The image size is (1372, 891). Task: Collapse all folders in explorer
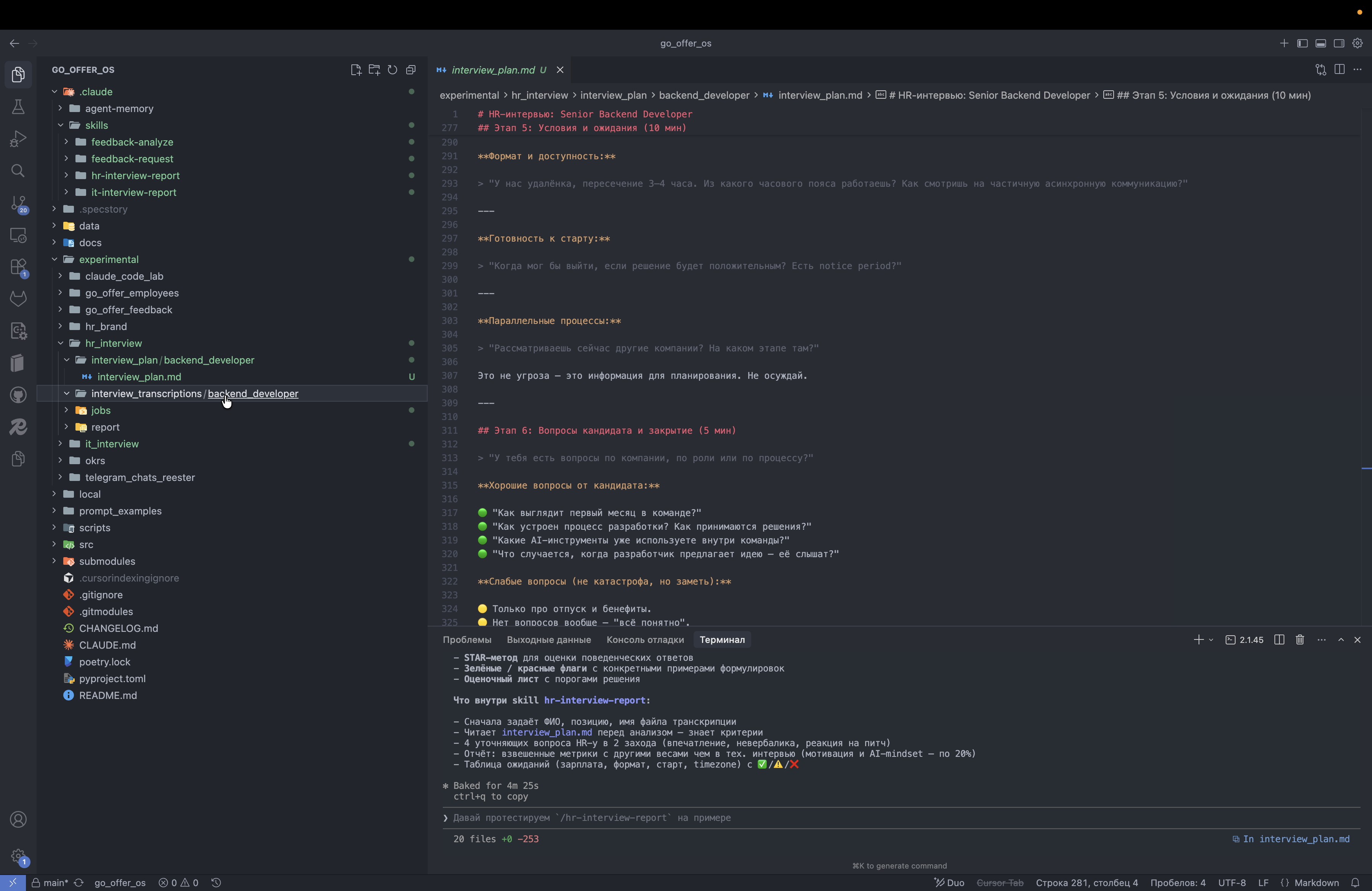point(411,70)
